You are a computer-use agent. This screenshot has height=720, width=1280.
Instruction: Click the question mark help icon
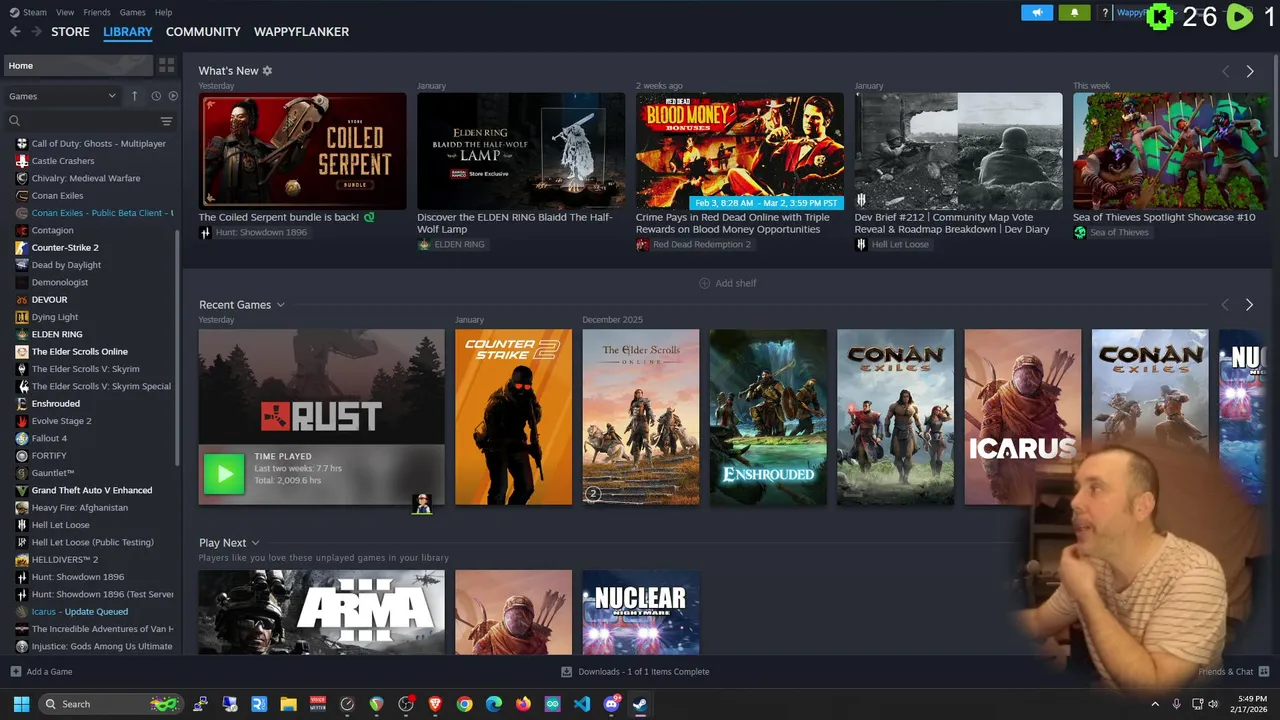click(x=1105, y=13)
